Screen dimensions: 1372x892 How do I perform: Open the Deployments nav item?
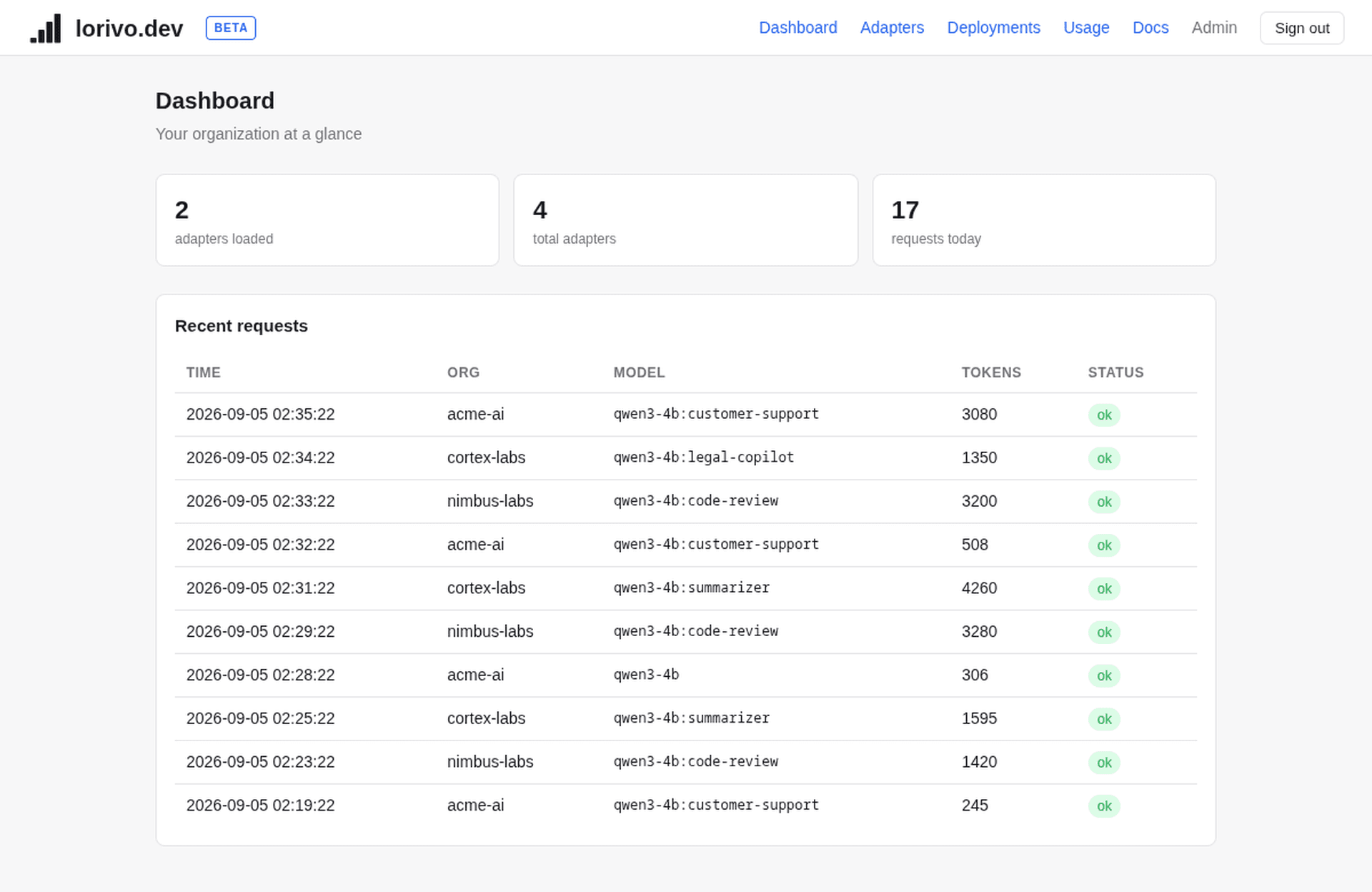[x=993, y=28]
